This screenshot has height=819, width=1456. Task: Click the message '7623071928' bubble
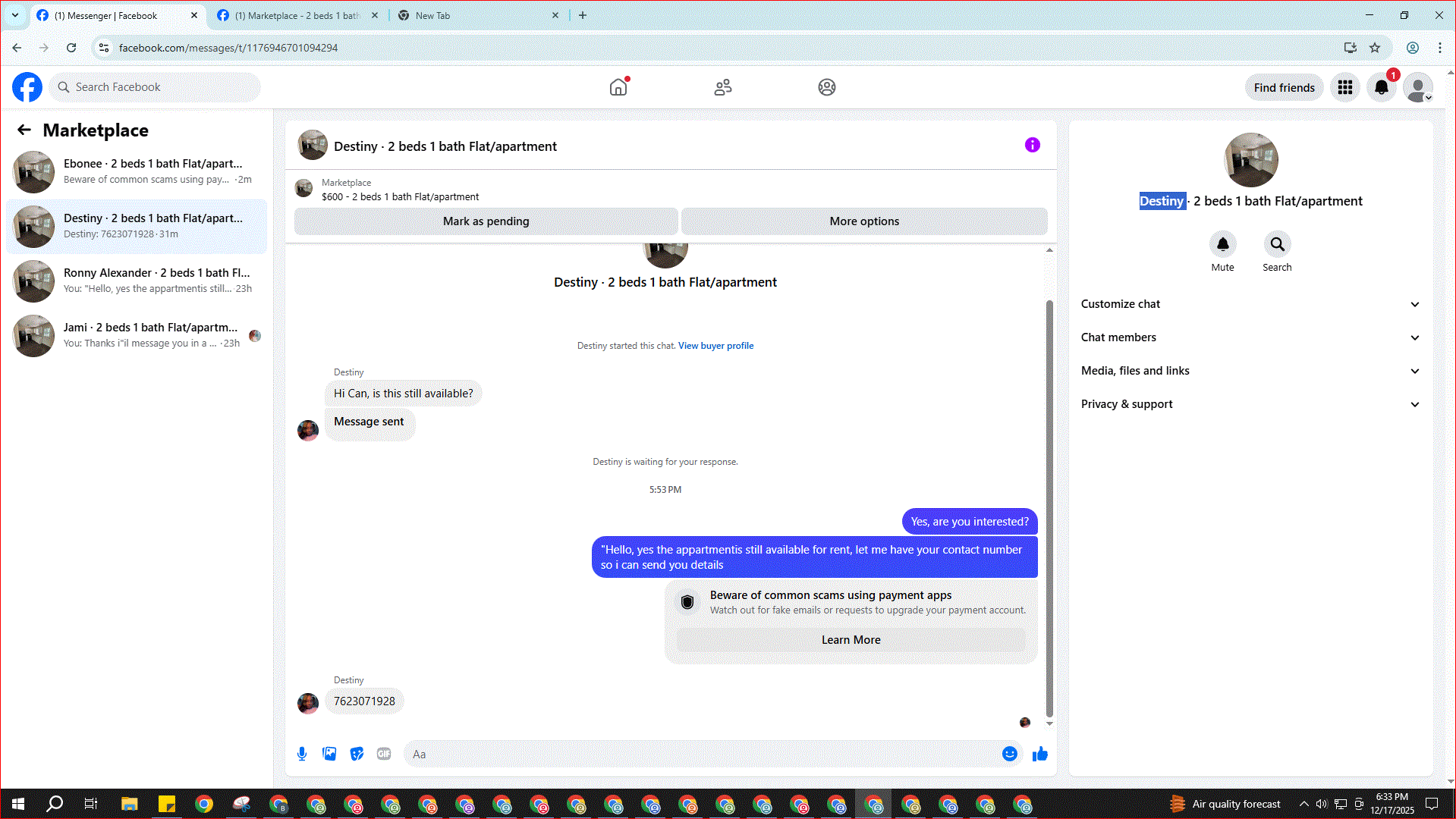(364, 701)
